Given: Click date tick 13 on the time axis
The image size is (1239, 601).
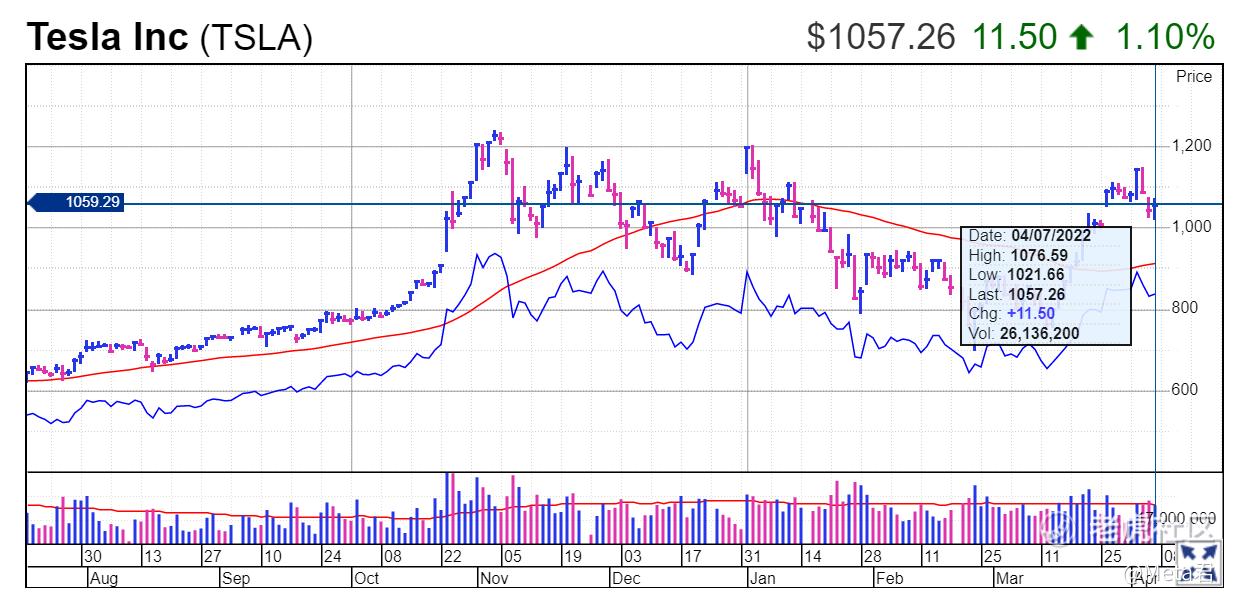Looking at the screenshot, I should click(x=152, y=556).
